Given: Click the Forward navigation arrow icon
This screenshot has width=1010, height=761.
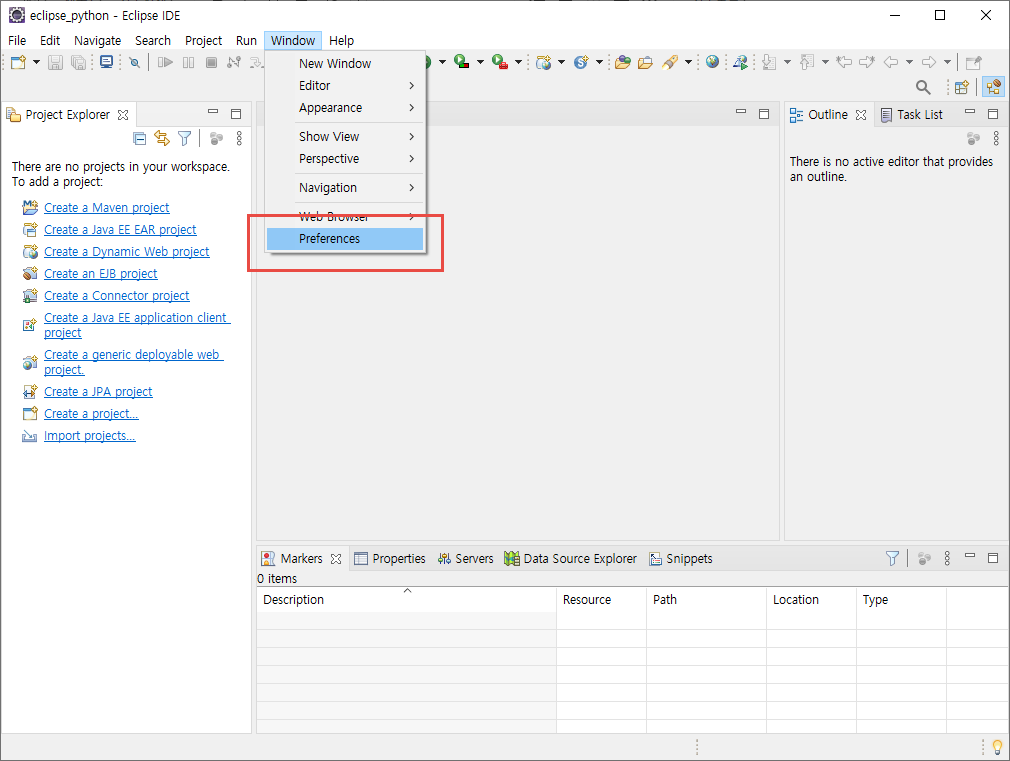Looking at the screenshot, I should tap(929, 63).
